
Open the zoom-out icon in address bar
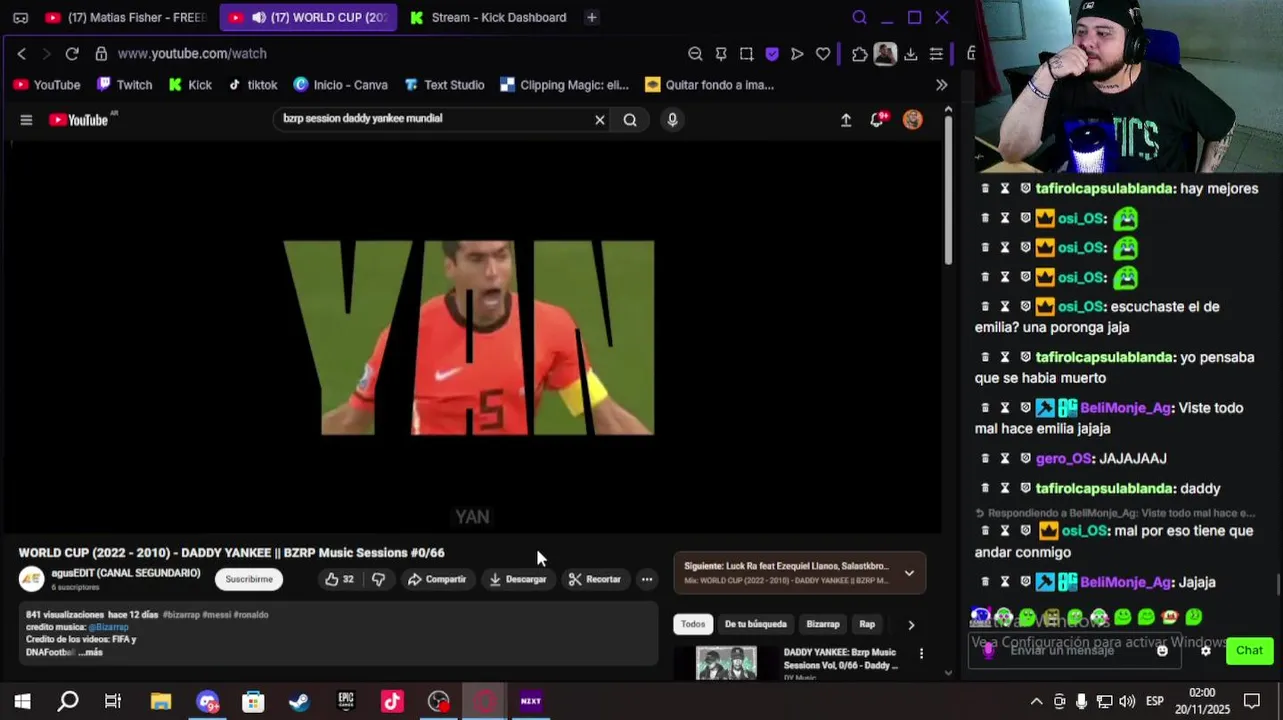click(695, 54)
